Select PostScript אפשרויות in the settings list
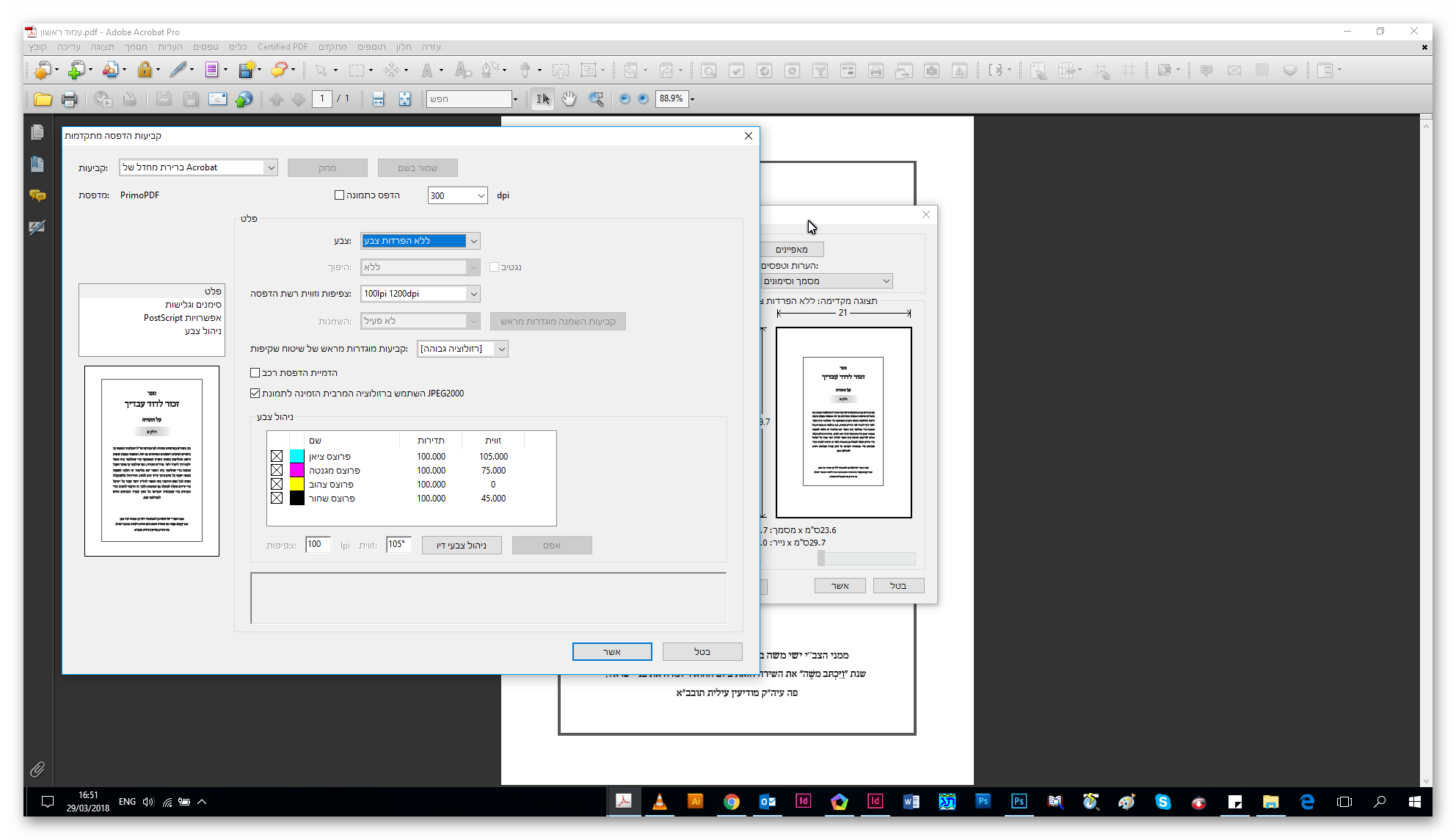The width and height of the screenshot is (1456, 840). click(182, 318)
